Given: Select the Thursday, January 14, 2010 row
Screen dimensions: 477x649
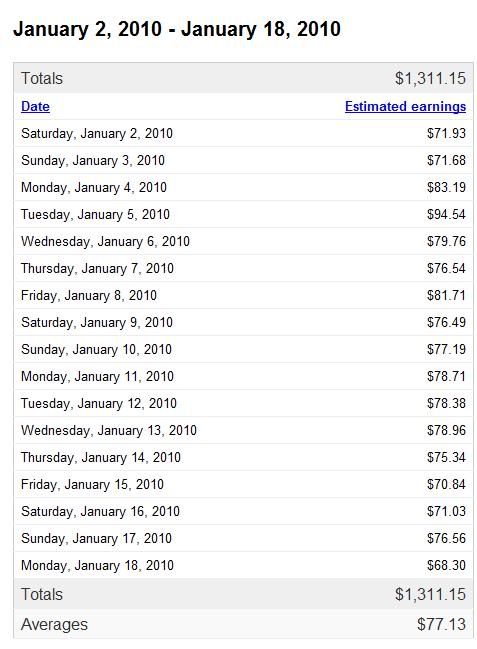Looking at the screenshot, I should [x=243, y=457].
